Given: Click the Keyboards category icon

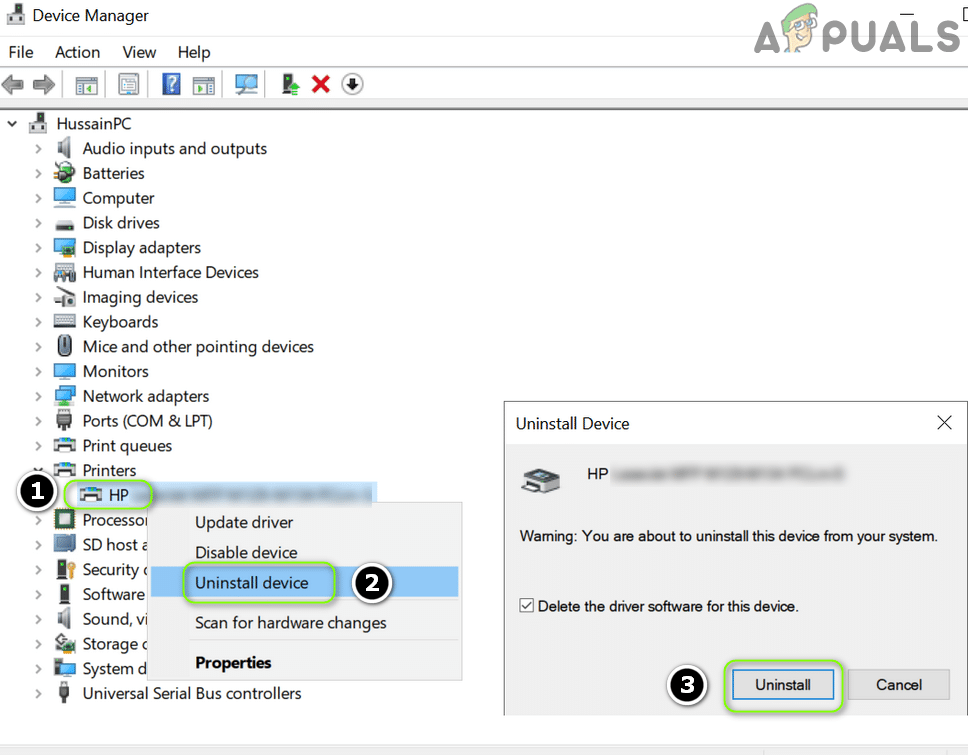Looking at the screenshot, I should tap(64, 321).
